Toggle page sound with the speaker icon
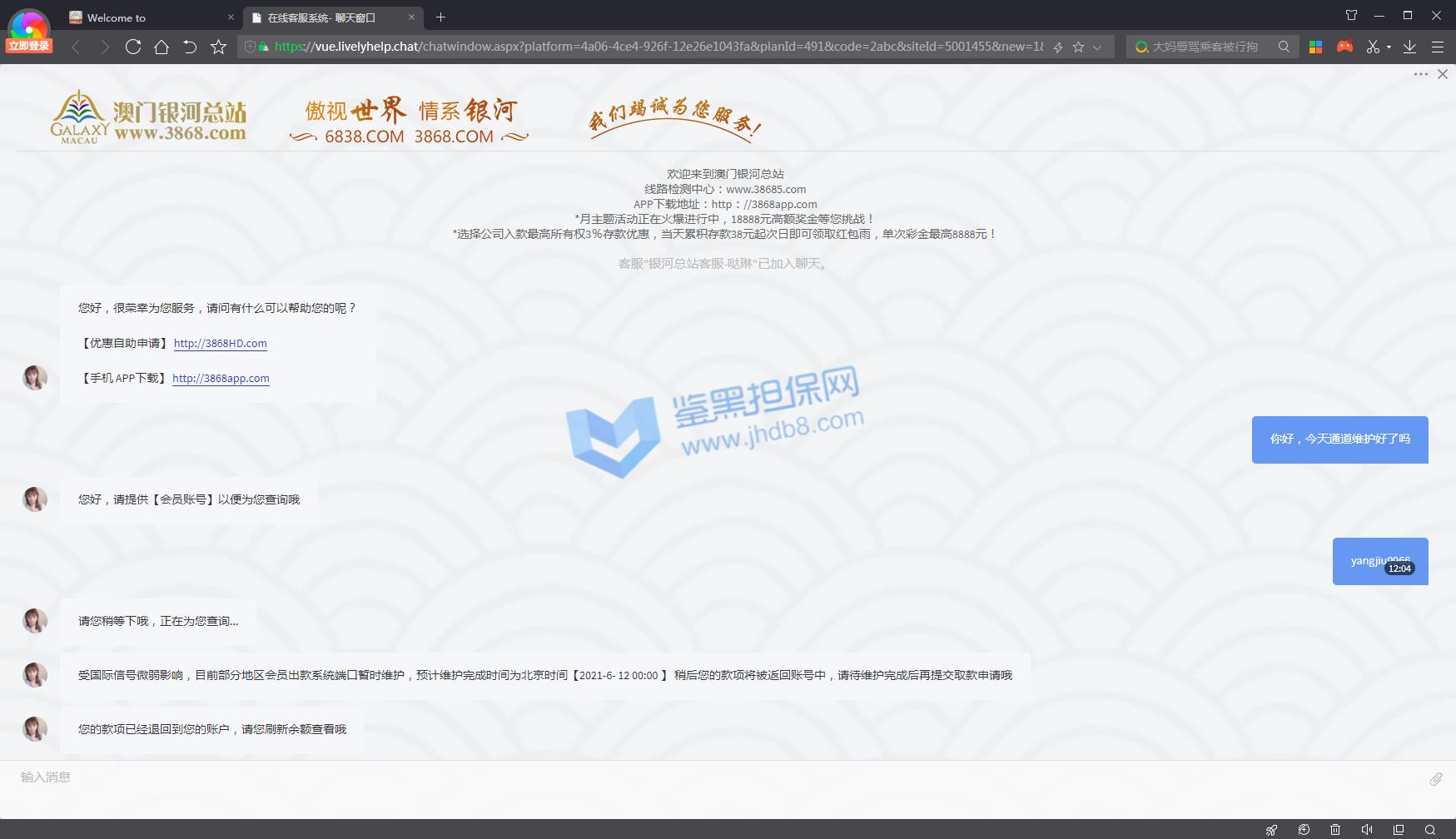This screenshot has width=1456, height=839. (1367, 830)
